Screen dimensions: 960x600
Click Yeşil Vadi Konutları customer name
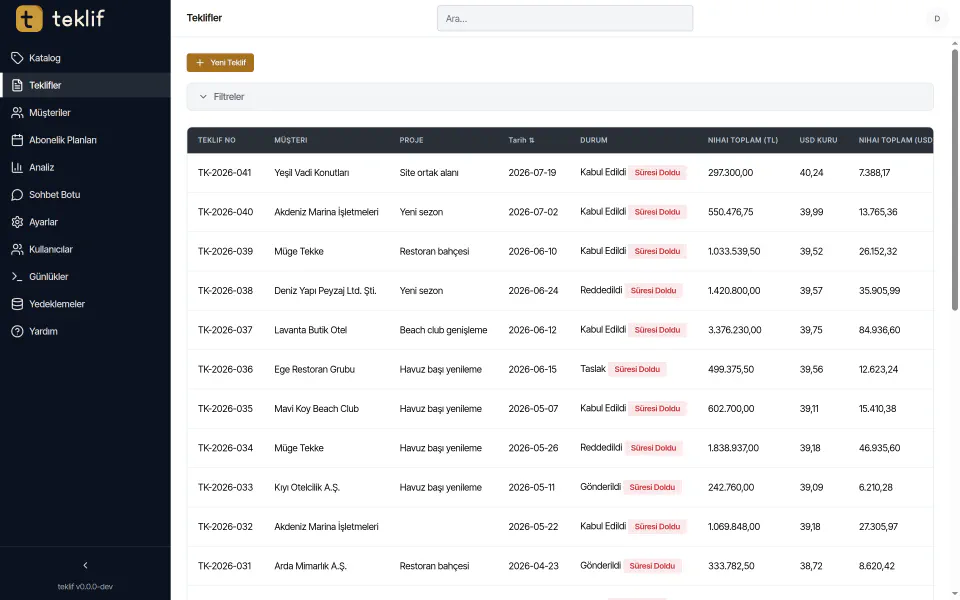pyautogui.click(x=312, y=173)
